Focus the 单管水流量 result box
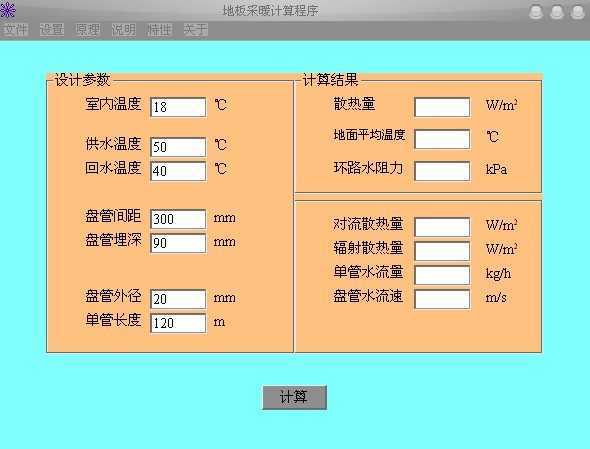This screenshot has width=590, height=449. (x=442, y=275)
